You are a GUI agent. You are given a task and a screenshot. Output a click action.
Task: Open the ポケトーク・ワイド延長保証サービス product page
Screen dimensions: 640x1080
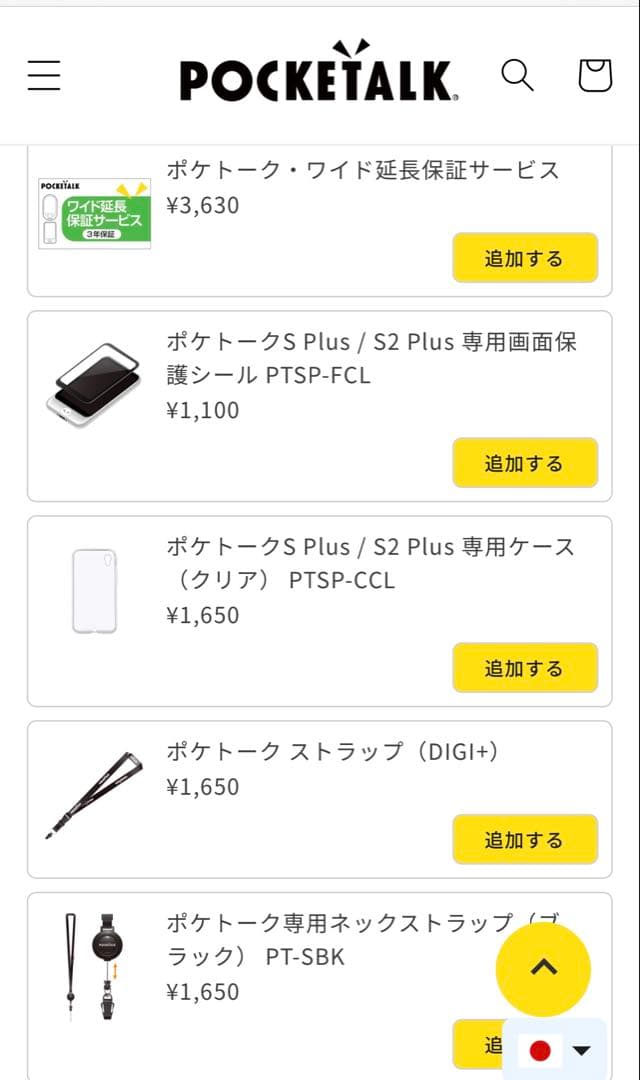[x=366, y=170]
